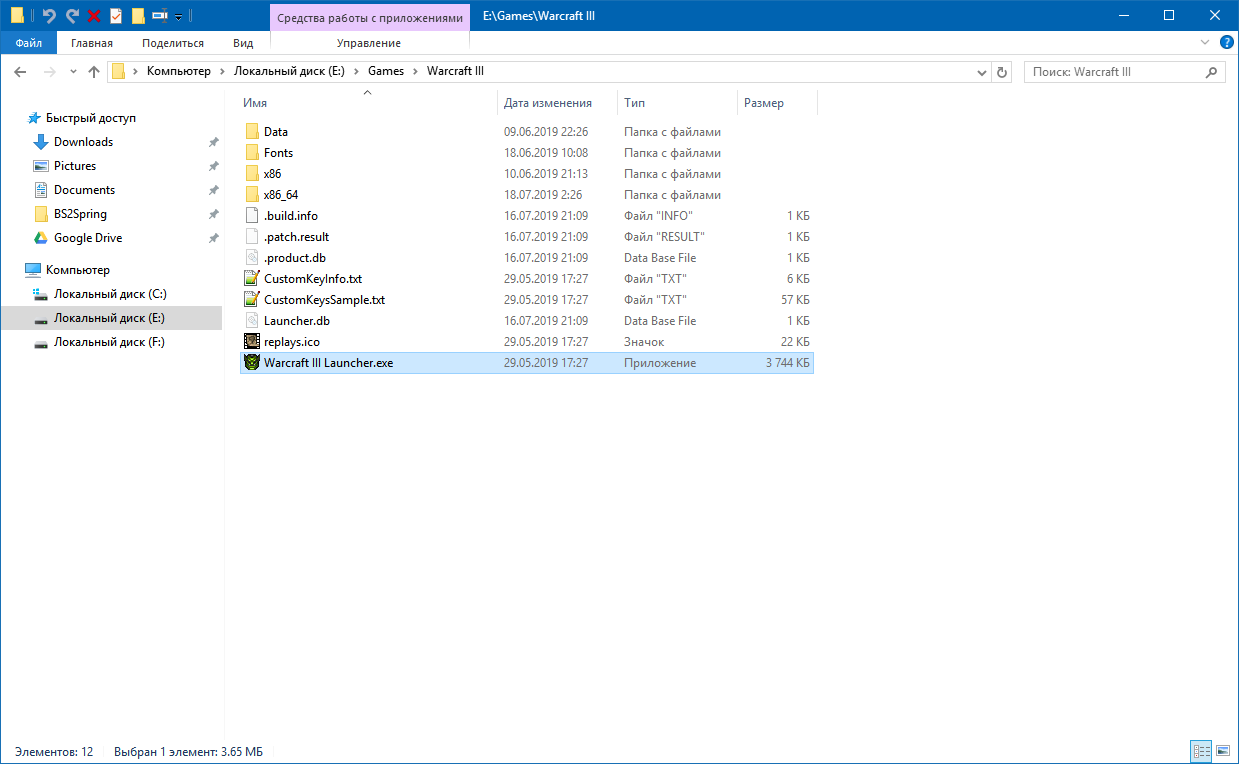Screen dimensions: 1239x764
Task: Select the Fonts folder icon
Action: click(x=252, y=153)
